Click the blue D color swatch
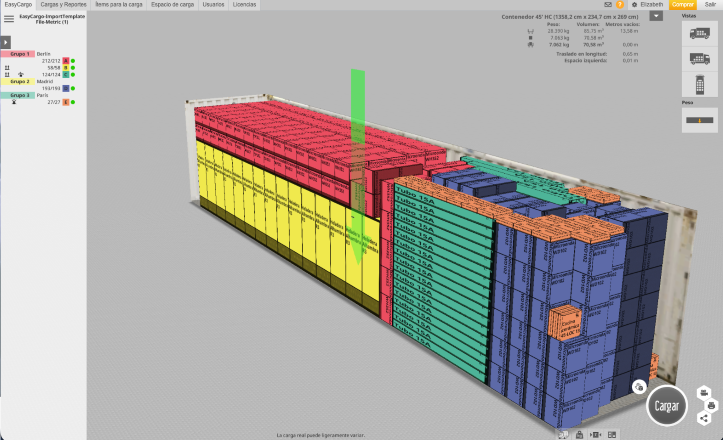 click(66, 89)
